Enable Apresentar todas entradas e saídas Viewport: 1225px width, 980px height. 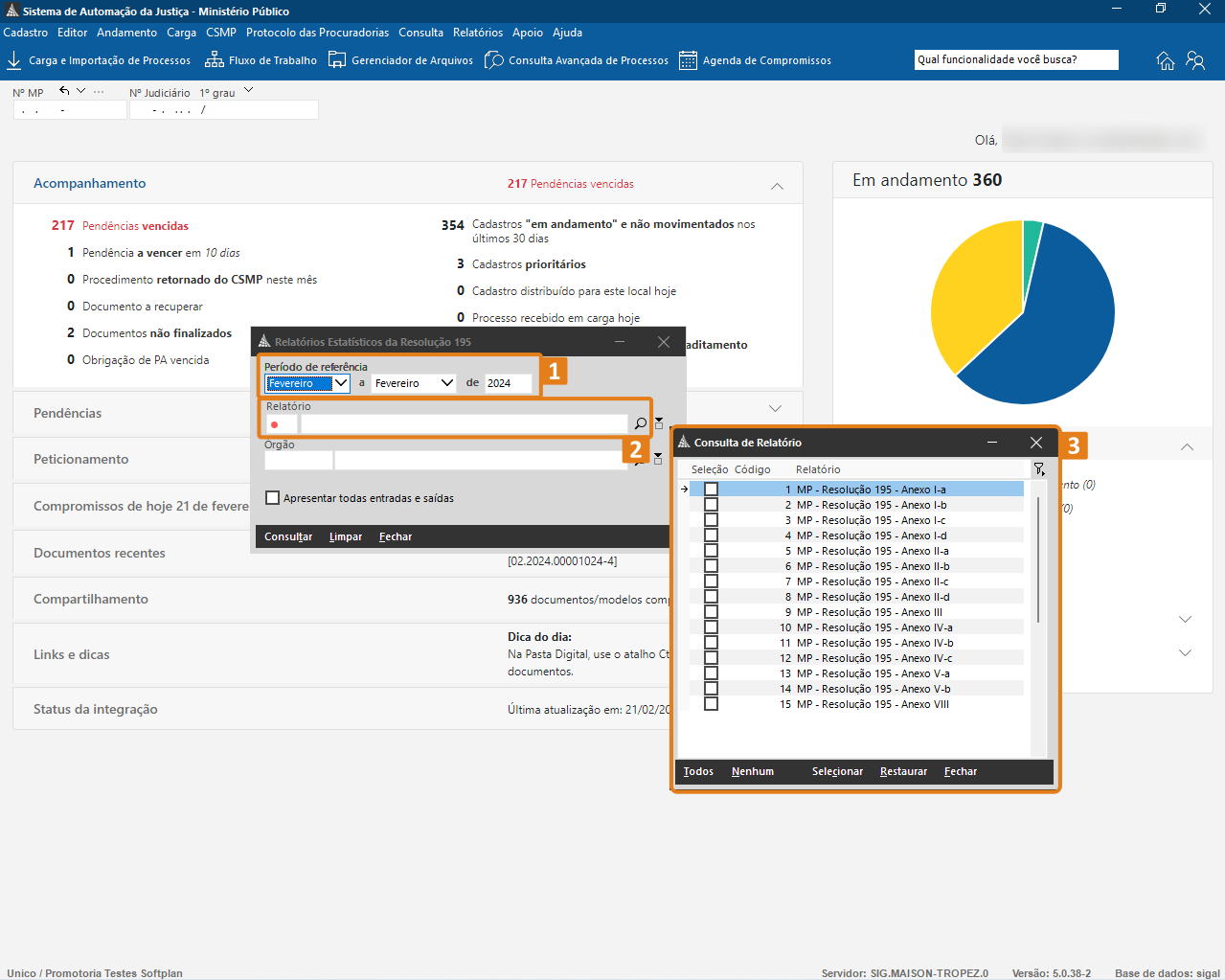click(273, 498)
